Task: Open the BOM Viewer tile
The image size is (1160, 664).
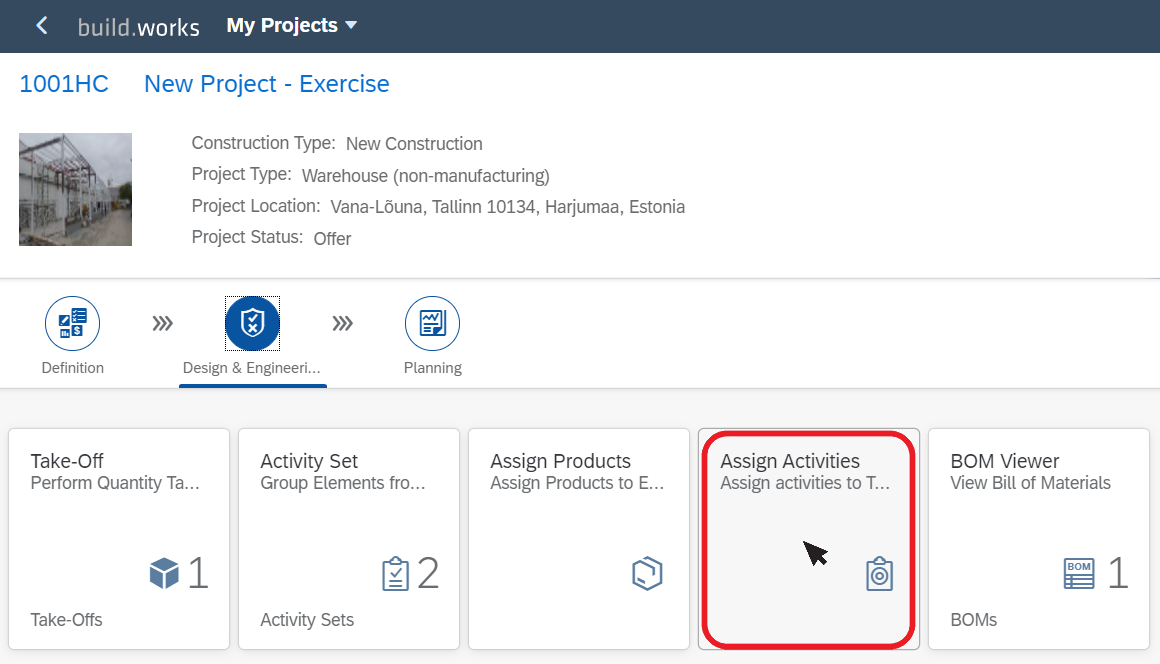Action: point(1039,539)
